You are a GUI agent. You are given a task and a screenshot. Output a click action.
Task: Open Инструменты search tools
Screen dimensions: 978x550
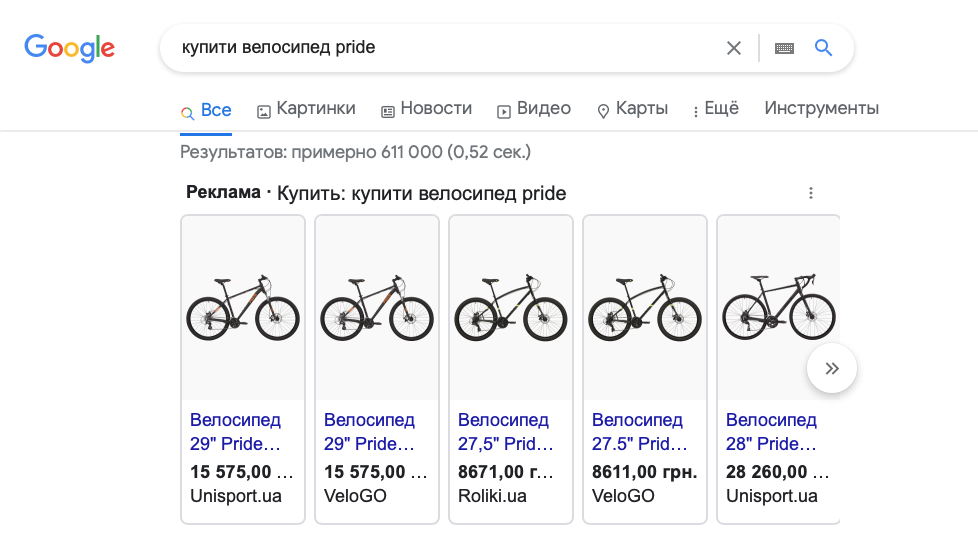pyautogui.click(x=821, y=109)
